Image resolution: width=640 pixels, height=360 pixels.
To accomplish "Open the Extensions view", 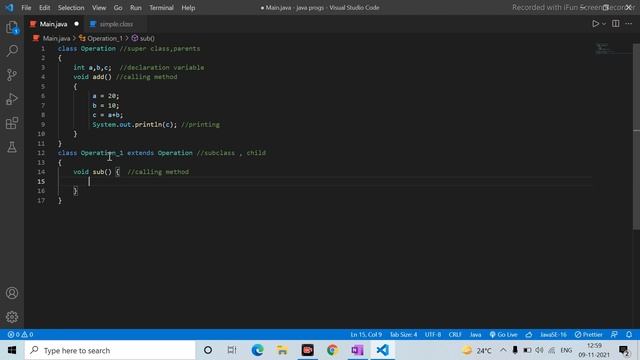I will (x=12, y=123).
